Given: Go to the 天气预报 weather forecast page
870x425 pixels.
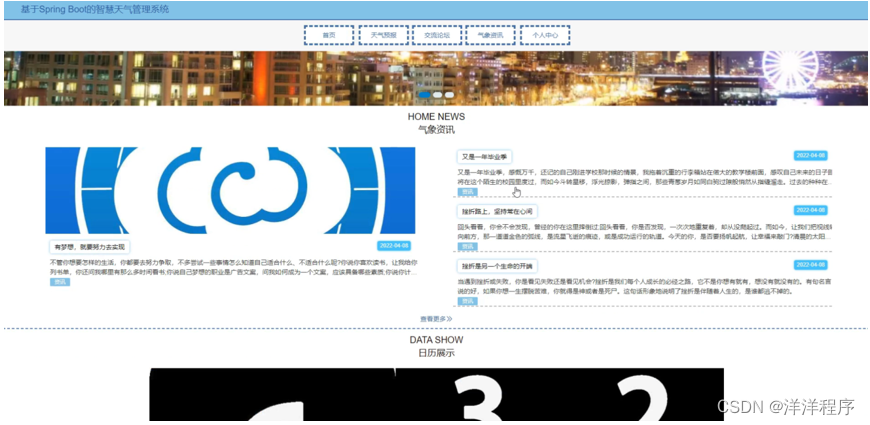Looking at the screenshot, I should point(384,35).
